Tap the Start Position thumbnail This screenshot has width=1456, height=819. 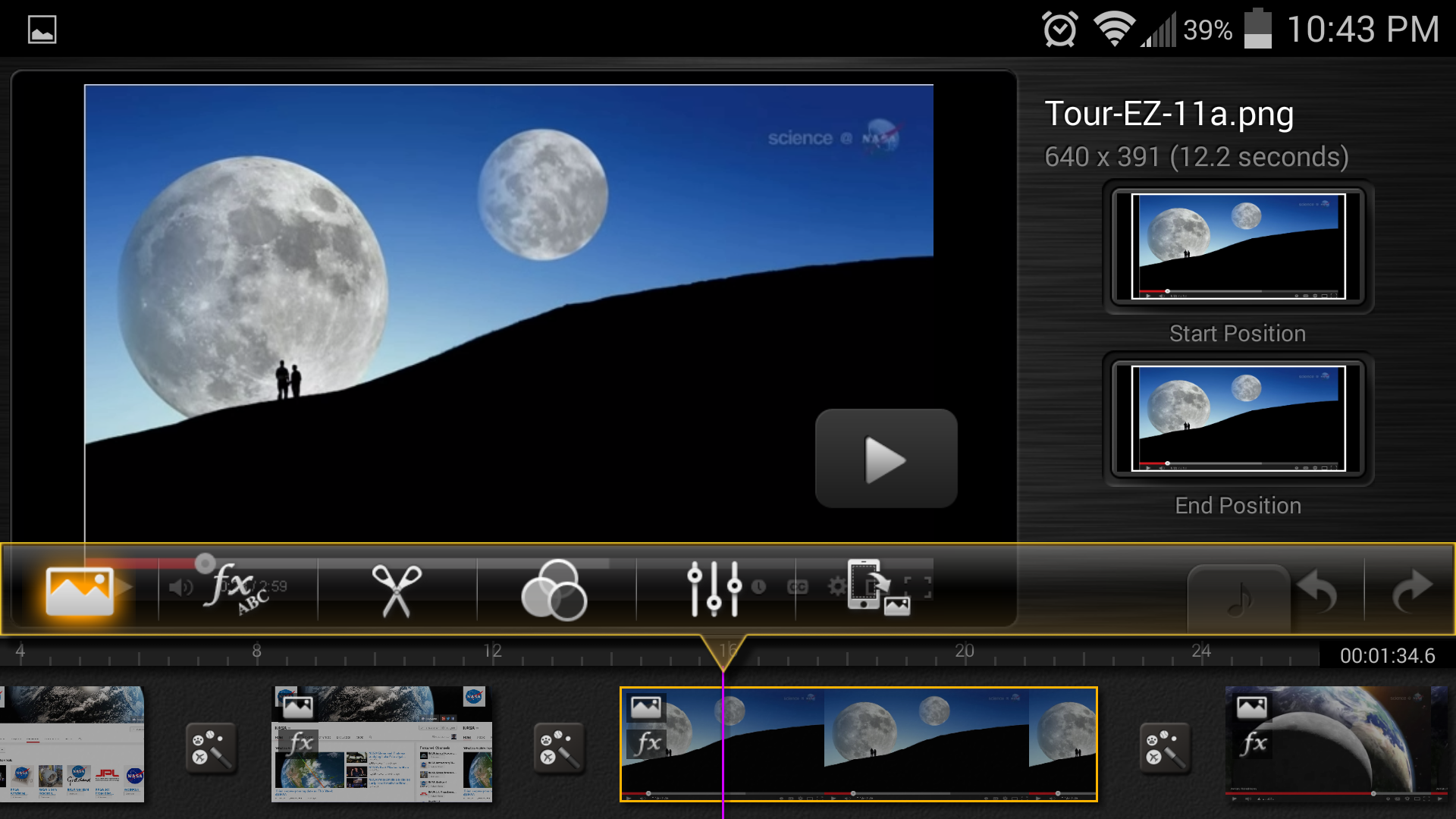click(x=1238, y=246)
